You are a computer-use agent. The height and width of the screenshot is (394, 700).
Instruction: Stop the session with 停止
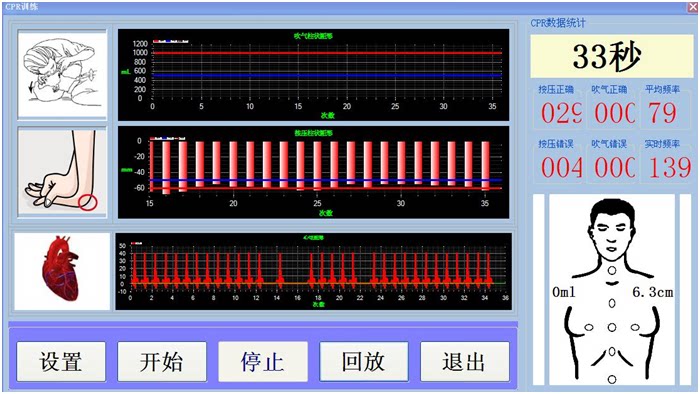click(263, 361)
